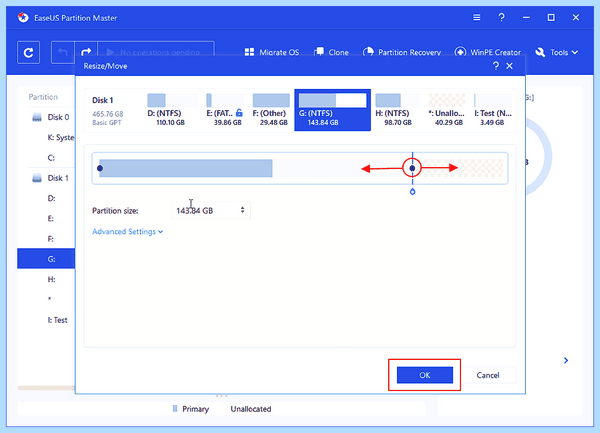This screenshot has height=433, width=600.
Task: Click the undo arrow button
Action: (x=63, y=52)
